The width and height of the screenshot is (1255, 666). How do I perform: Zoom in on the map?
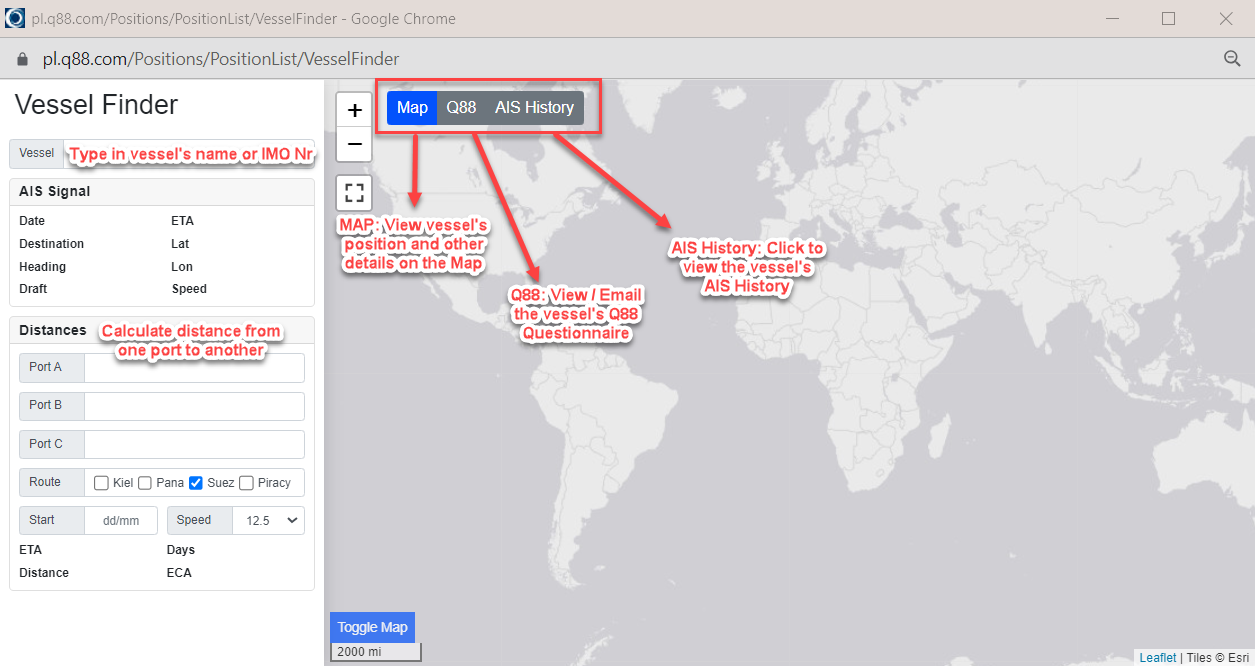pos(354,110)
